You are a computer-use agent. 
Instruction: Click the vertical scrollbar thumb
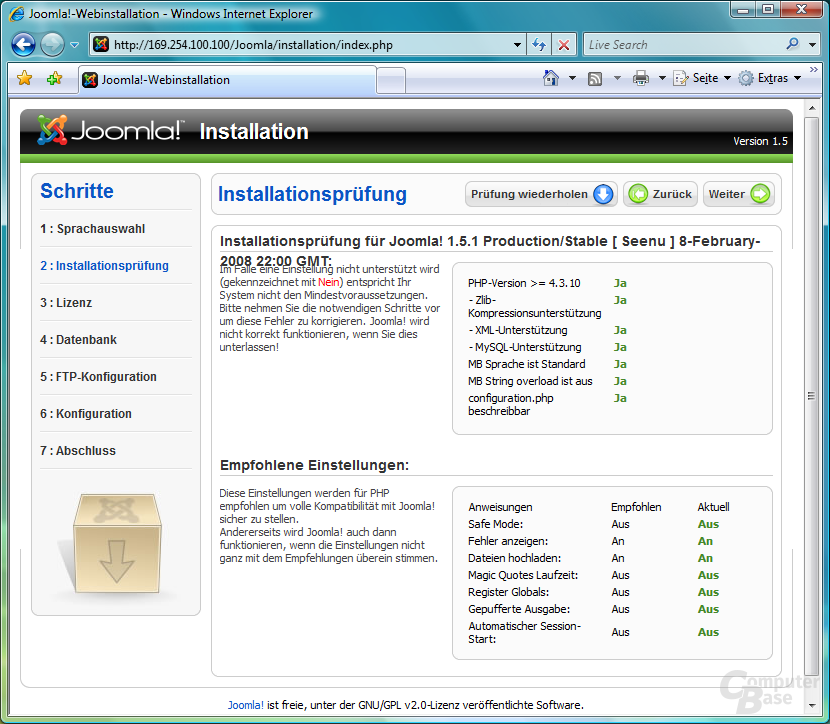[x=811, y=396]
